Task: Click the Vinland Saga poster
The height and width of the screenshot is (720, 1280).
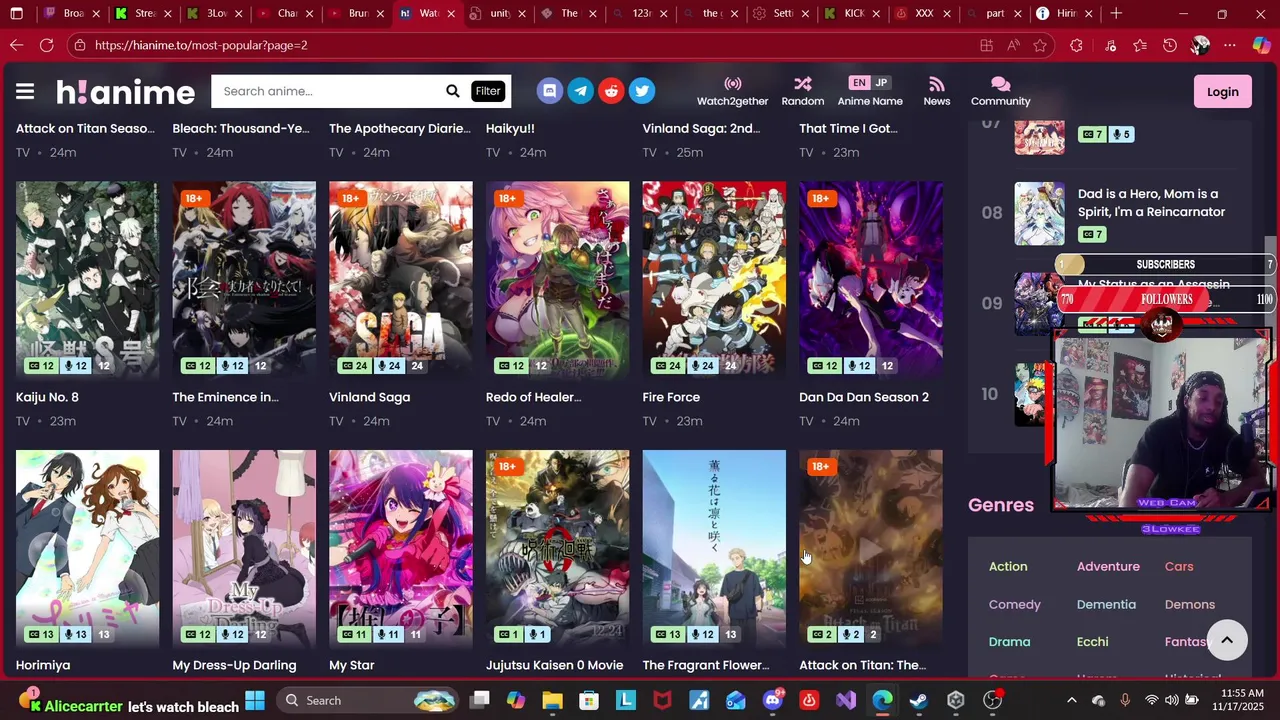Action: pos(400,279)
